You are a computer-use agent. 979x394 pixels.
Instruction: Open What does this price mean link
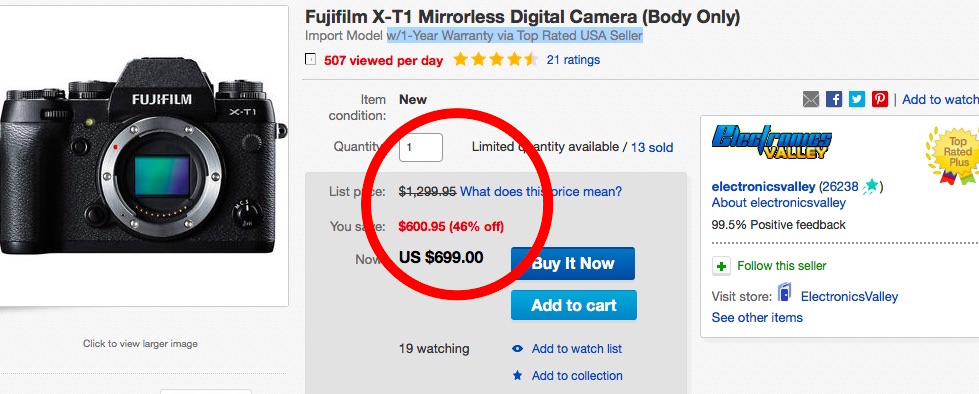click(541, 192)
